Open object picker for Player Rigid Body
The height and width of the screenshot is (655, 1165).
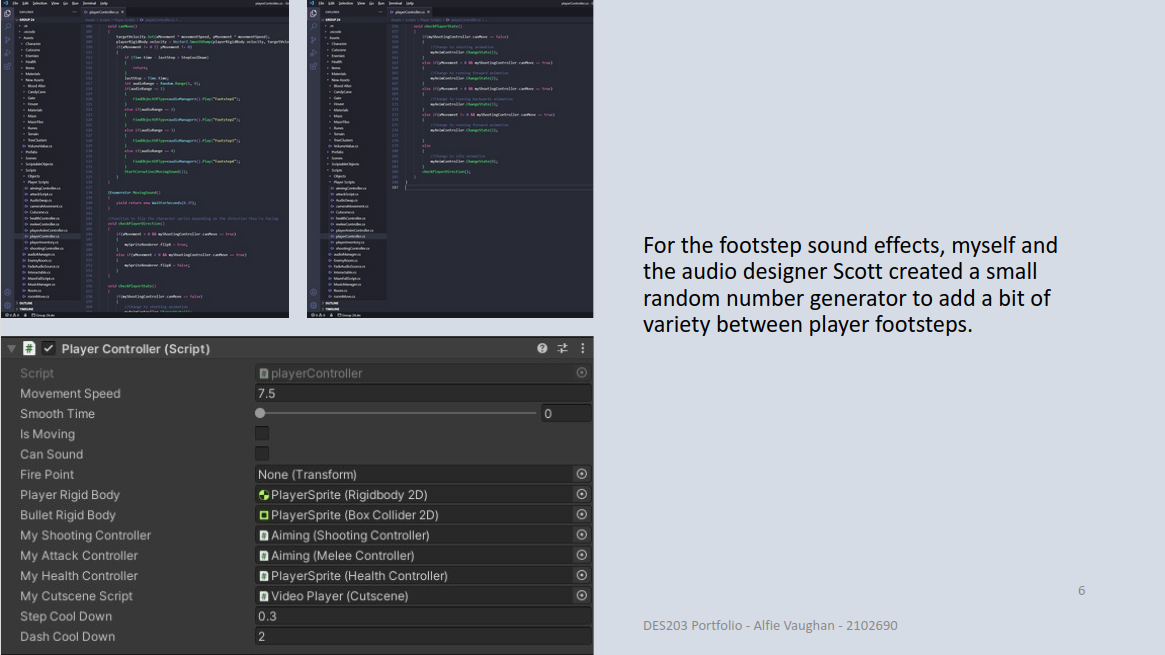tap(582, 494)
